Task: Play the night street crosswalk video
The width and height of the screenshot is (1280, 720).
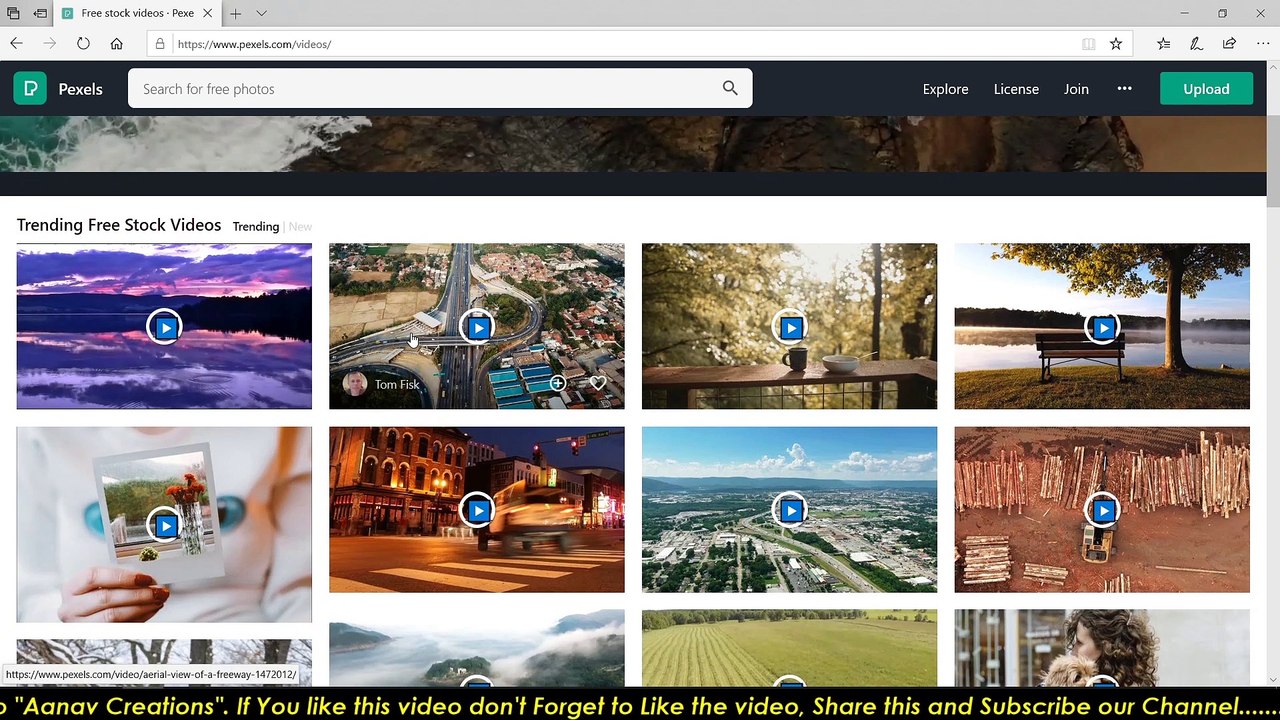Action: (x=477, y=510)
